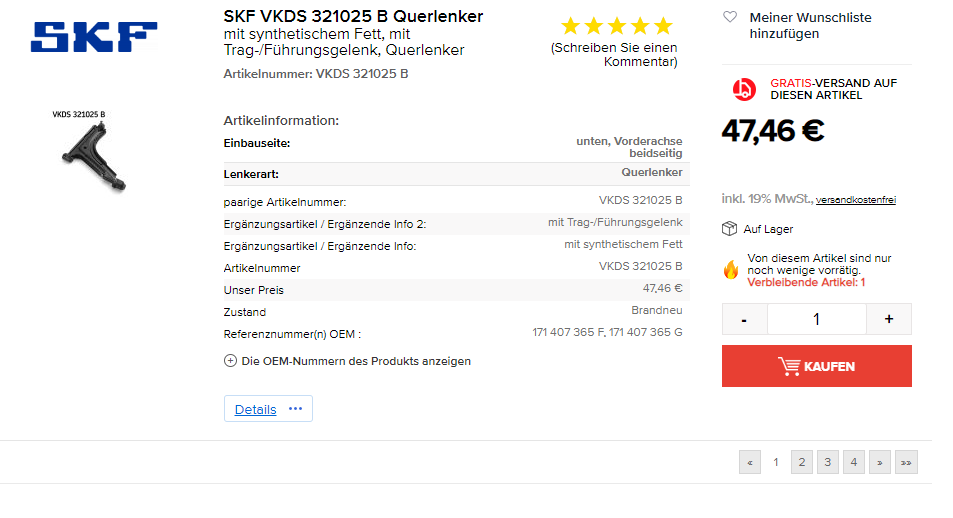Image resolution: width=953 pixels, height=518 pixels.
Task: Go to the previous page arrow
Action: point(749,462)
